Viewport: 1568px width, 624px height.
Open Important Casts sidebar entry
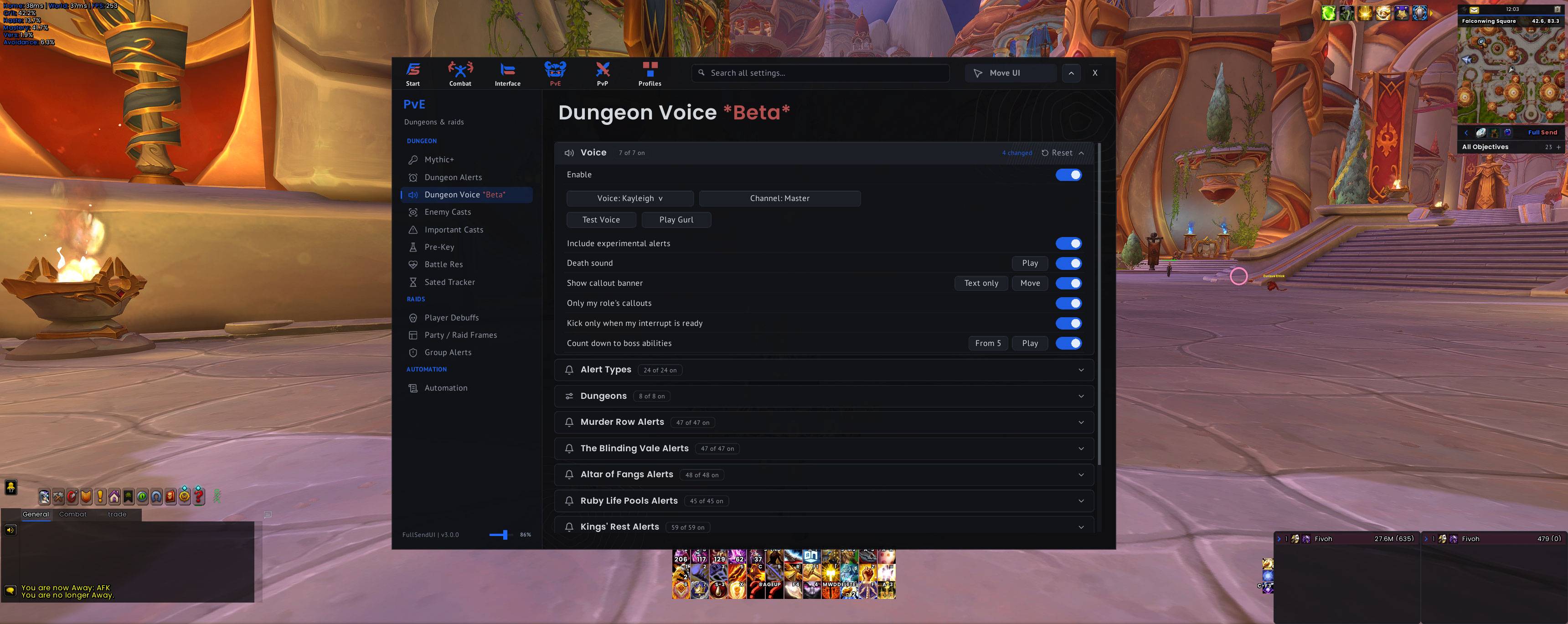point(467,230)
